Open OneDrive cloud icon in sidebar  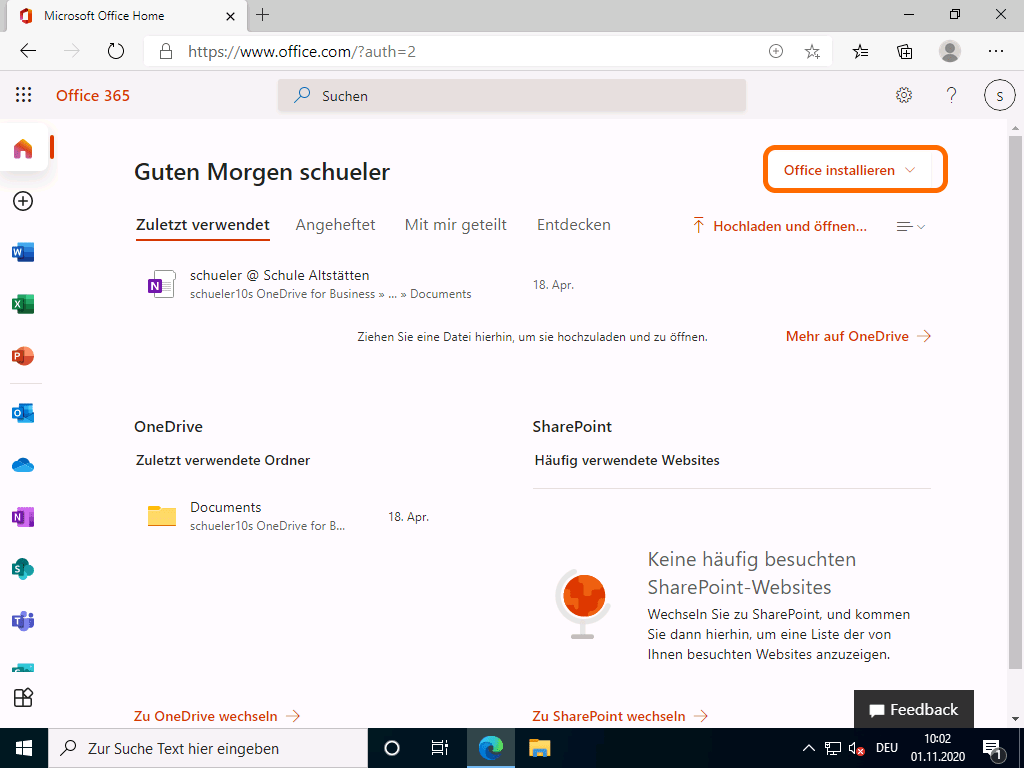coord(22,465)
